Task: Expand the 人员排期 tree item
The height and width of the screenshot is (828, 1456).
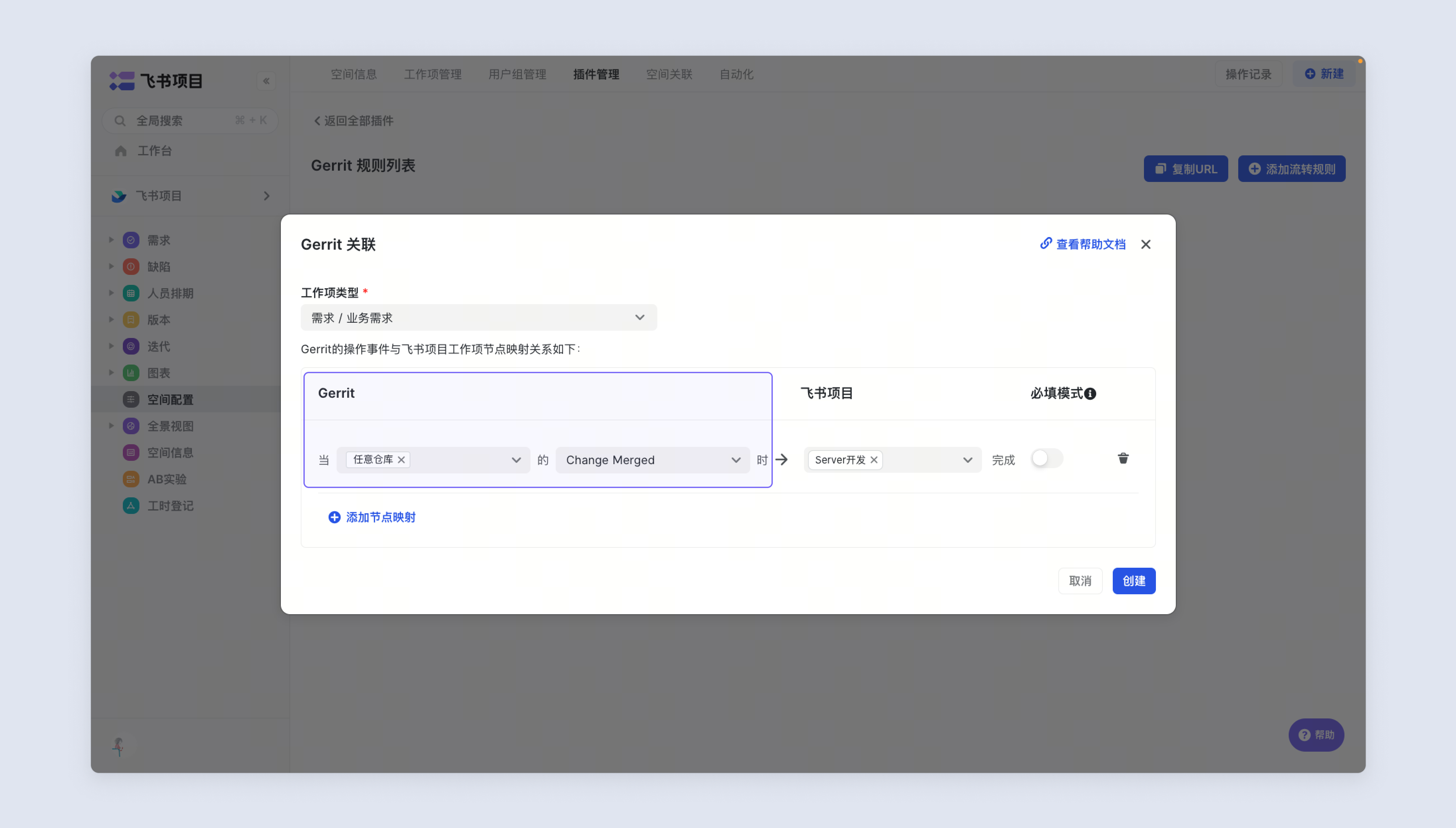Action: pyautogui.click(x=112, y=293)
